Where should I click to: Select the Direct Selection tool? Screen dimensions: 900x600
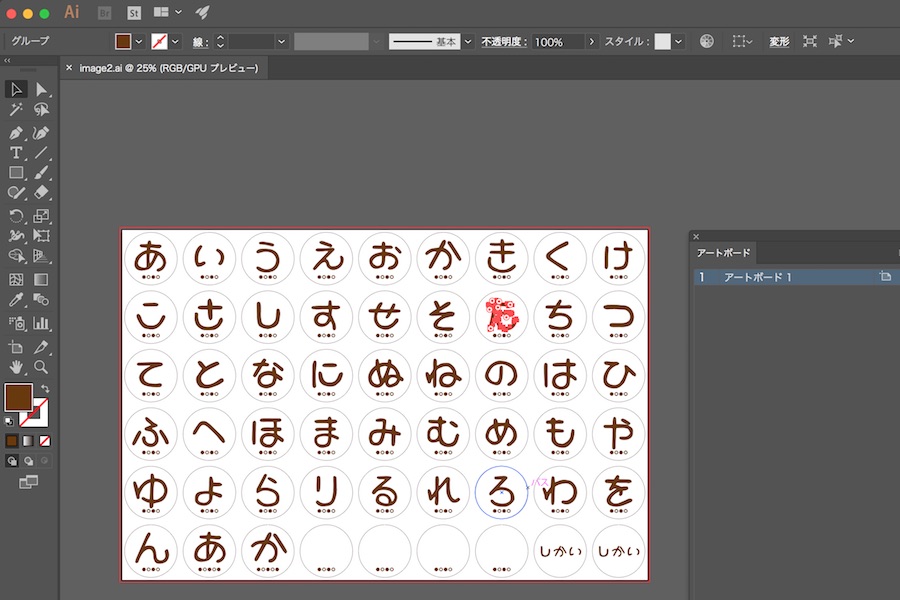(42, 90)
